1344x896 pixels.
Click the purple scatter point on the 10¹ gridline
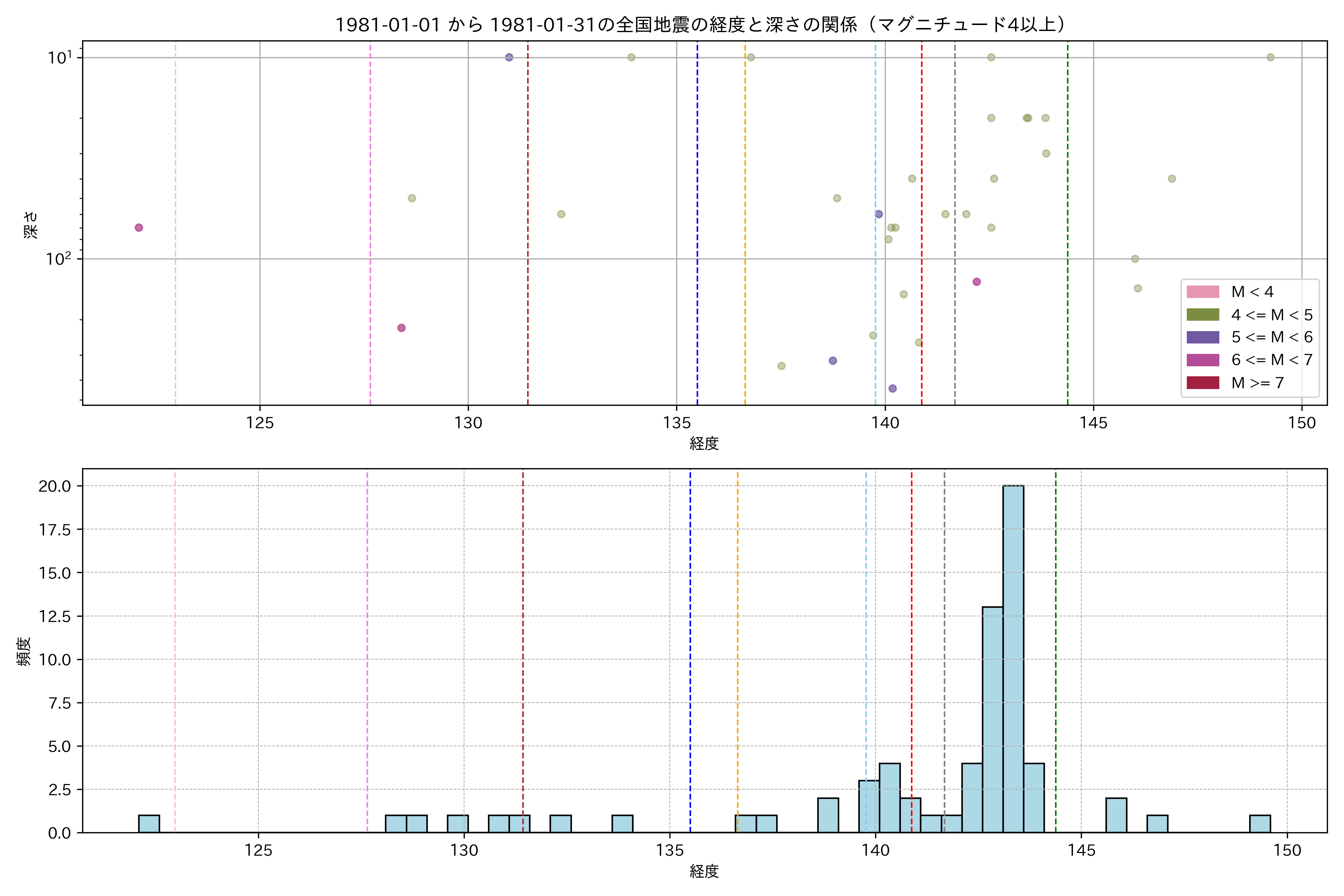click(x=509, y=57)
